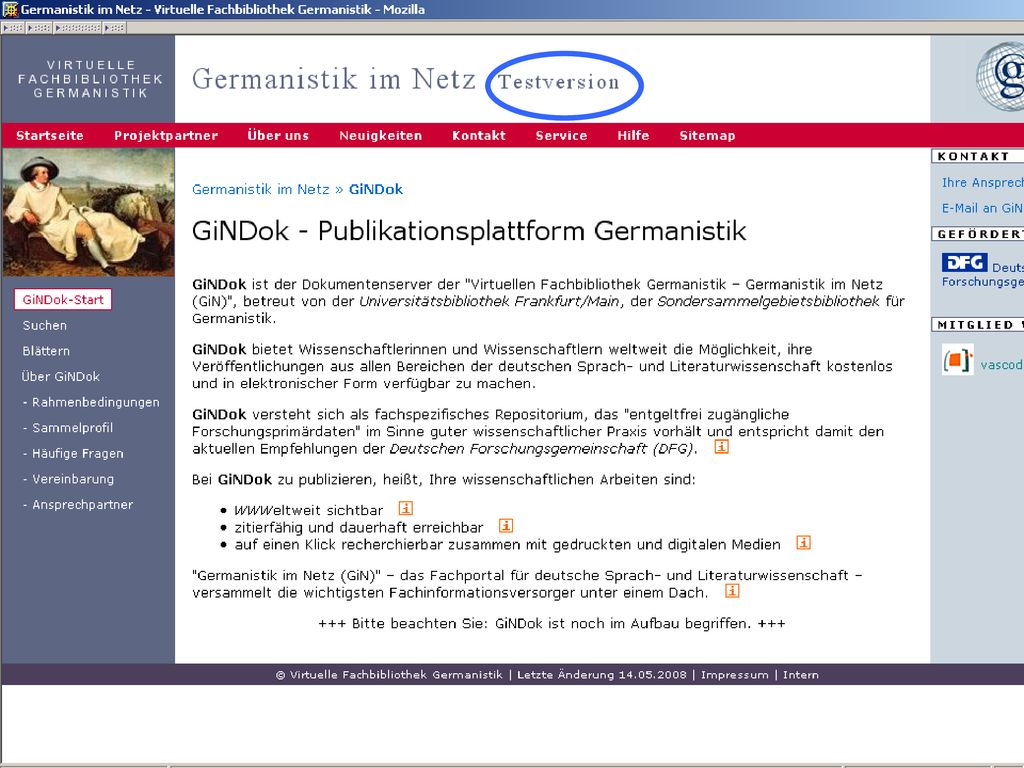Open Blättern in the left sidebar
The image size is (1024, 768).
[46, 351]
